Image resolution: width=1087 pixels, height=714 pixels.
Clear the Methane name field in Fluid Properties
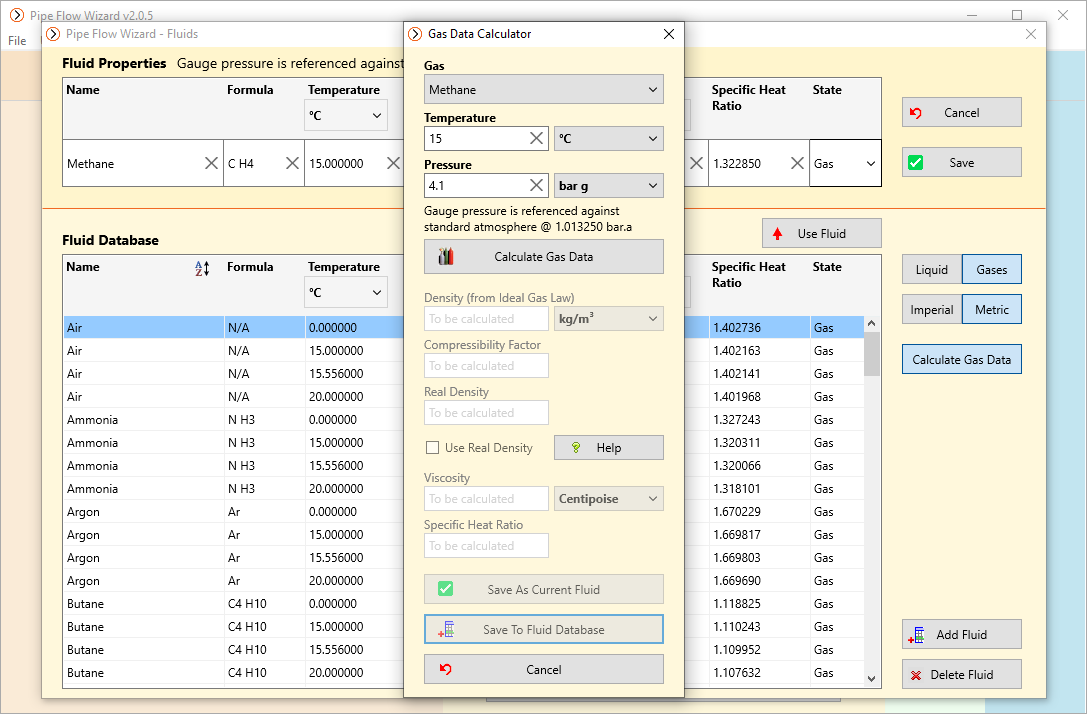coord(211,164)
